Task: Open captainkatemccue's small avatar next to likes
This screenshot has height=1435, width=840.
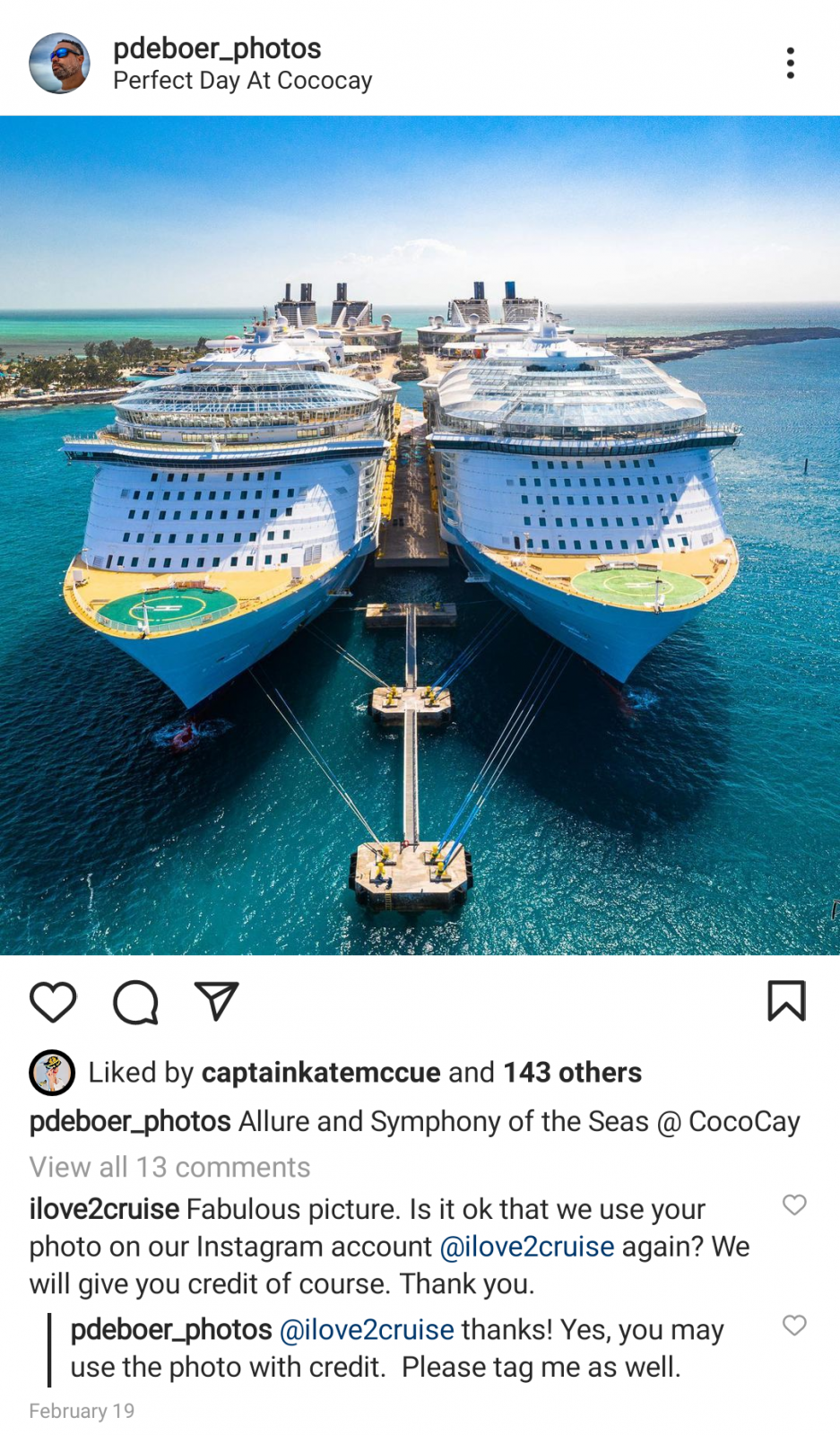Action: point(52,1073)
